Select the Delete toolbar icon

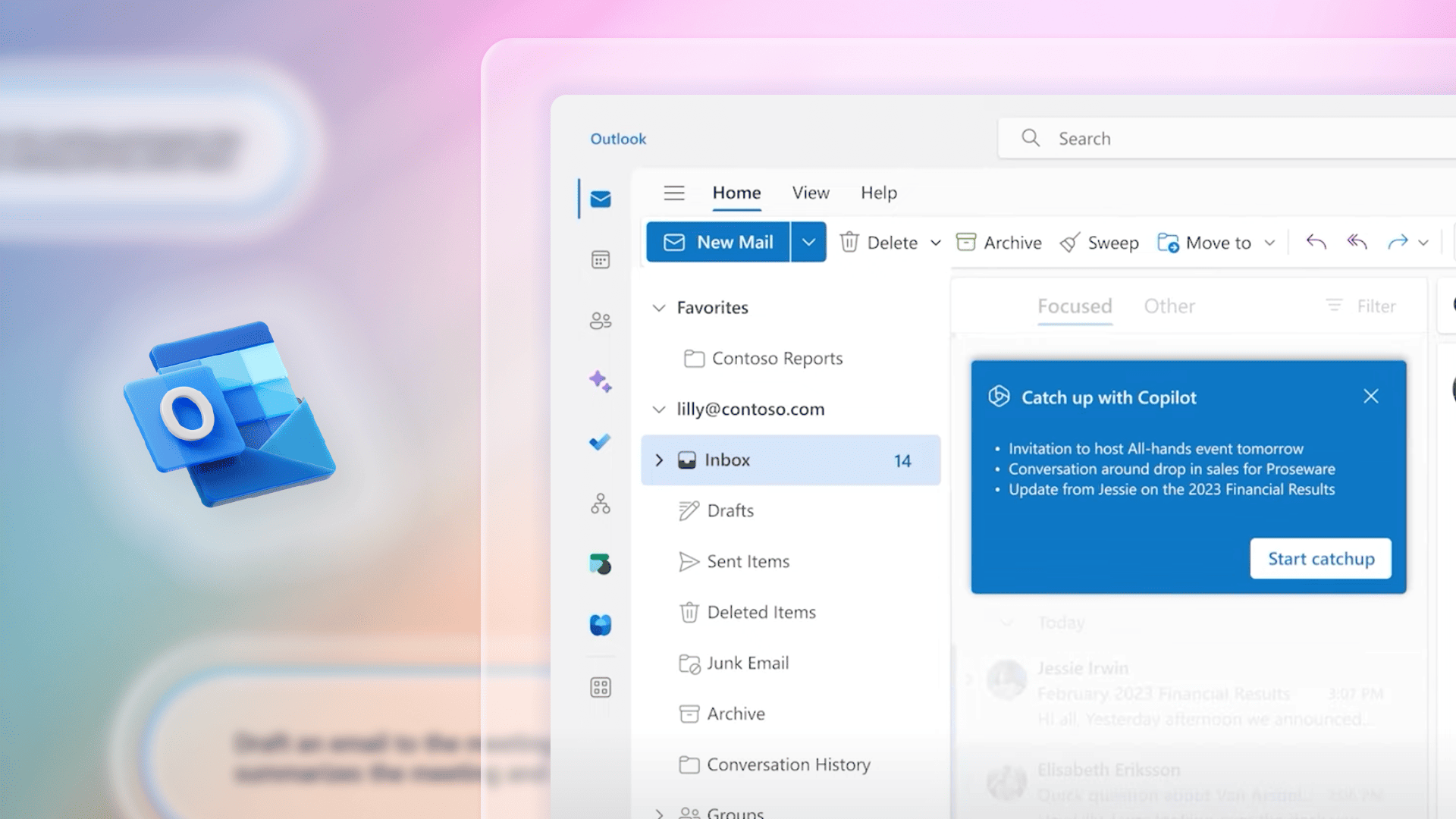tap(849, 243)
